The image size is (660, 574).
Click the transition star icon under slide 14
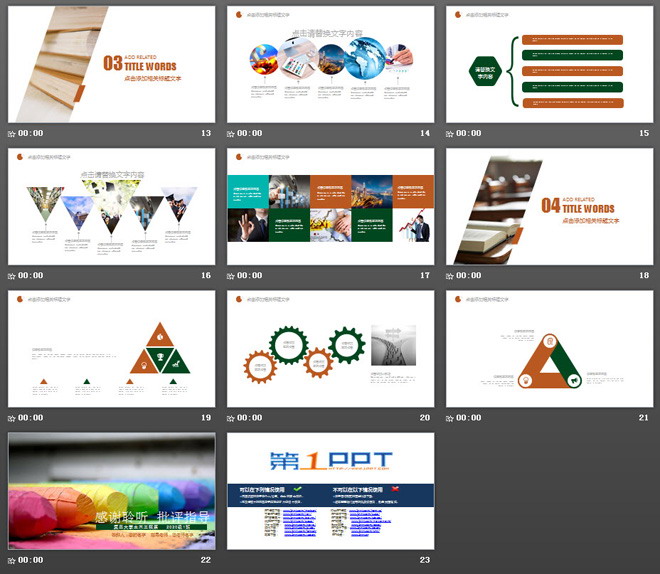232,133
